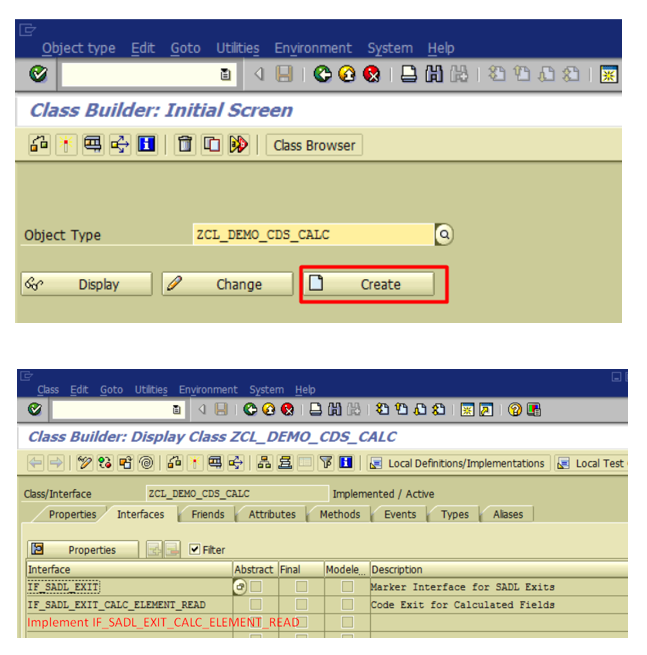Click green Back icon in Display Class window

250,409
